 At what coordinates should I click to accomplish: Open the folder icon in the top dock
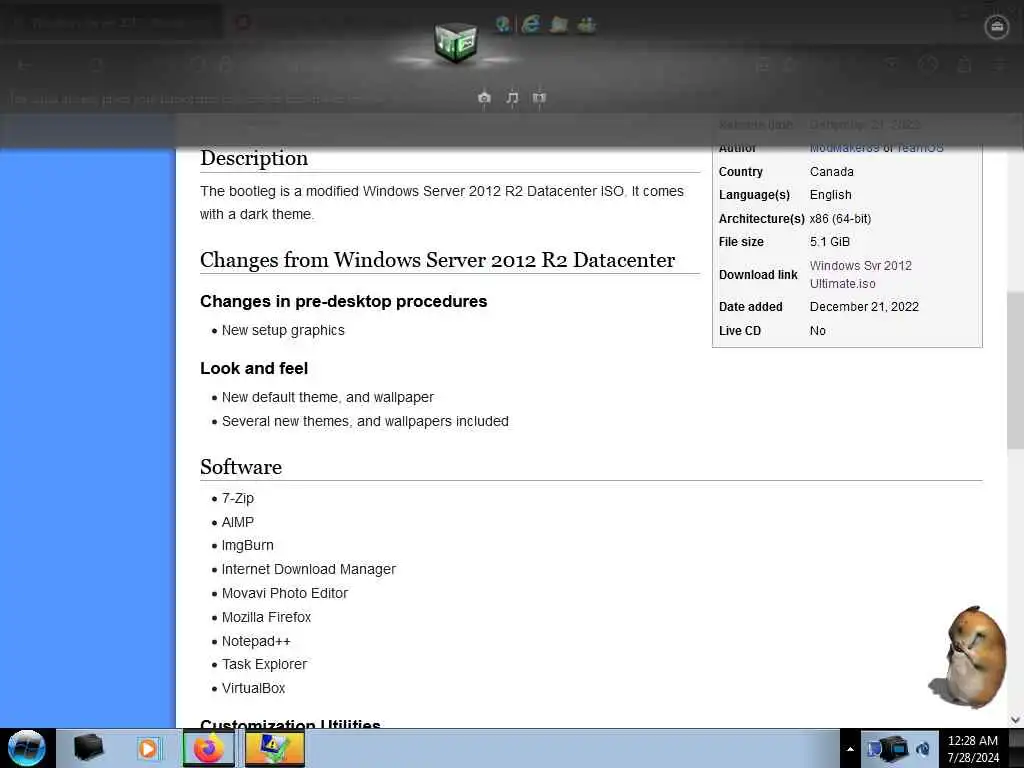(559, 25)
